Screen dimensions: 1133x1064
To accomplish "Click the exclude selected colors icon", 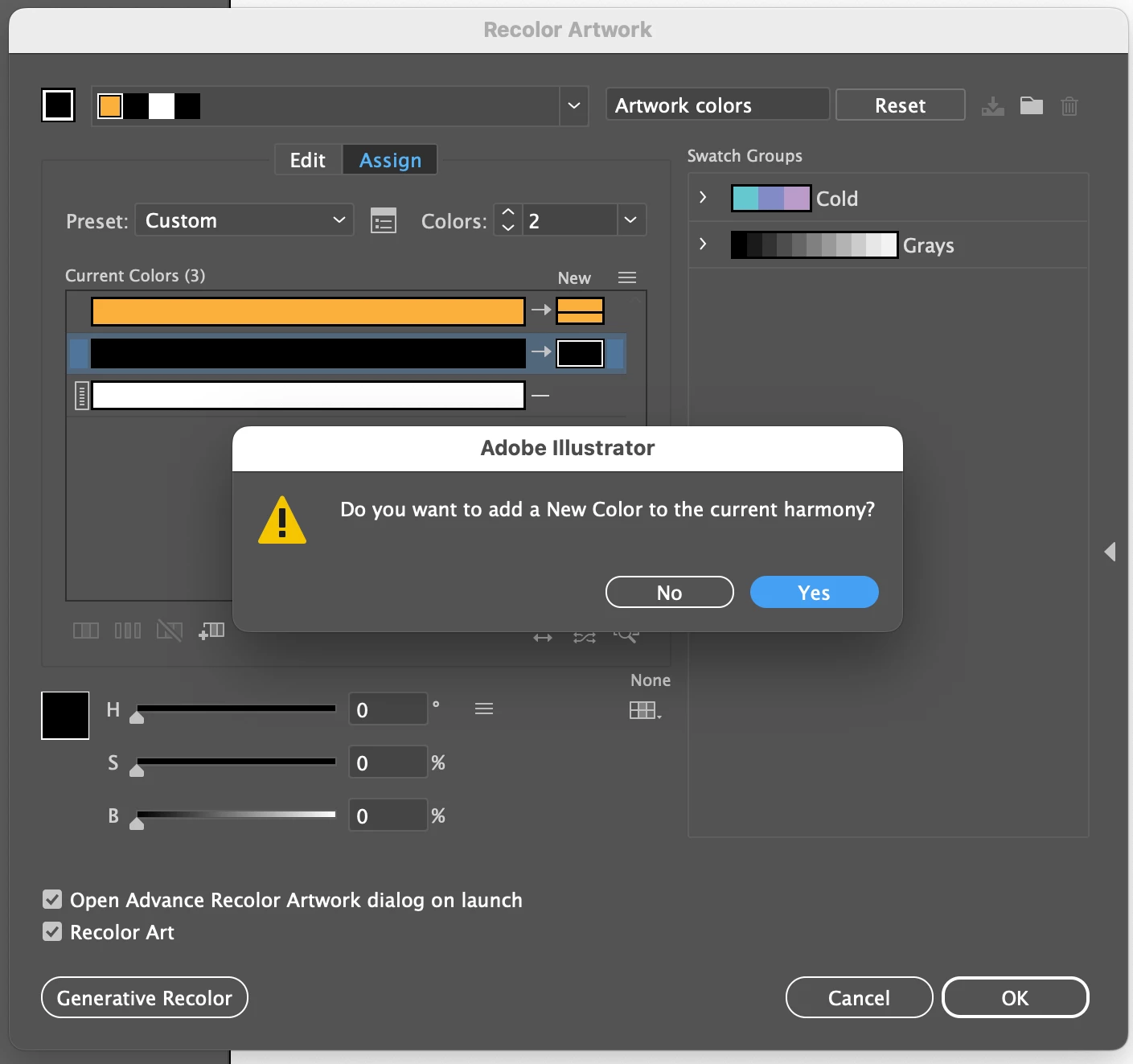I will [170, 631].
